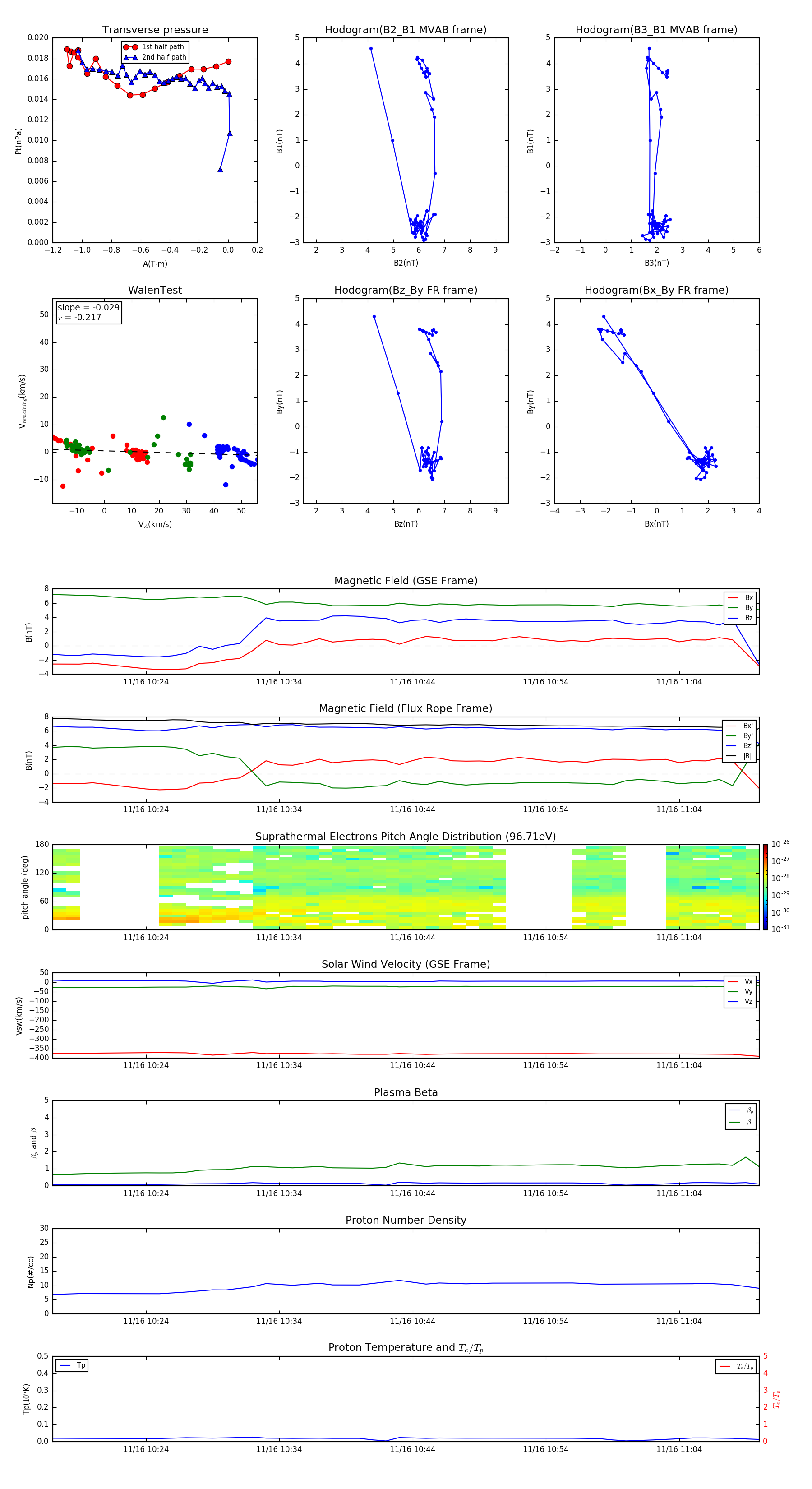This screenshot has width=812, height=1489.
Task: Click the "1st half path" legend entry
Action: coord(154,47)
